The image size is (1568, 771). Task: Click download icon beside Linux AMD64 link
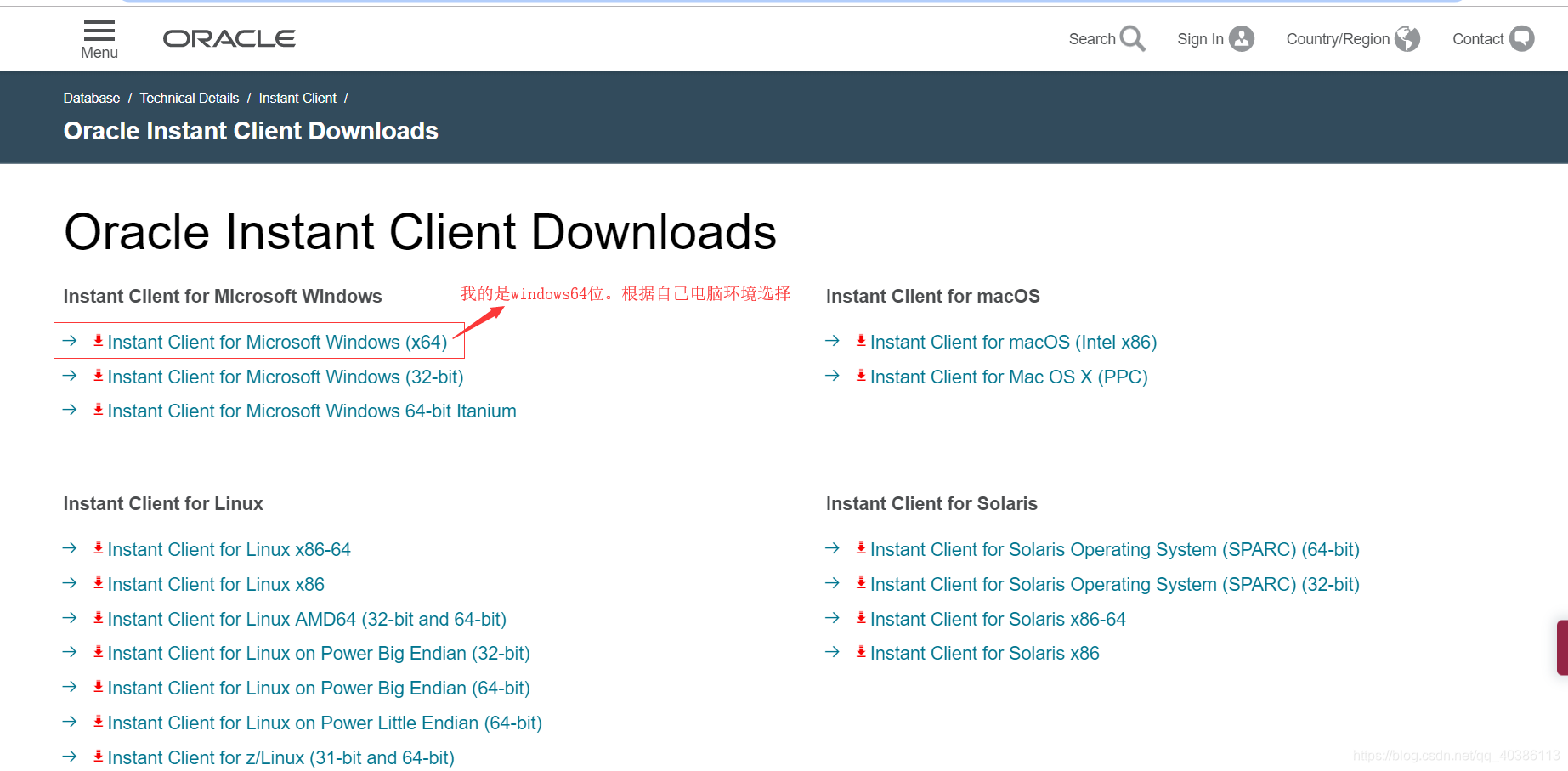pos(99,618)
